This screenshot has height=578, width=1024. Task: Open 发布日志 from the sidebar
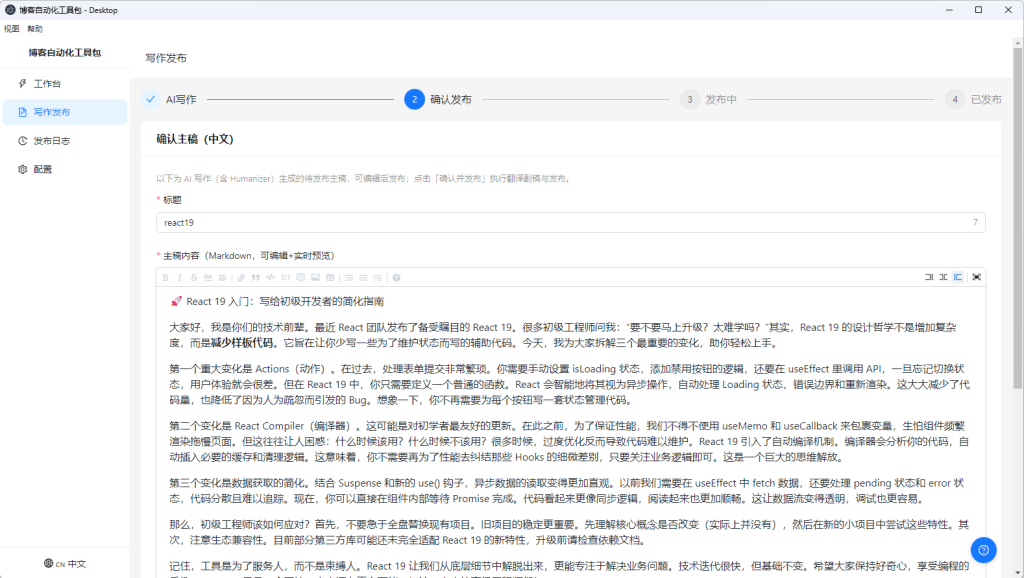tap(65, 140)
